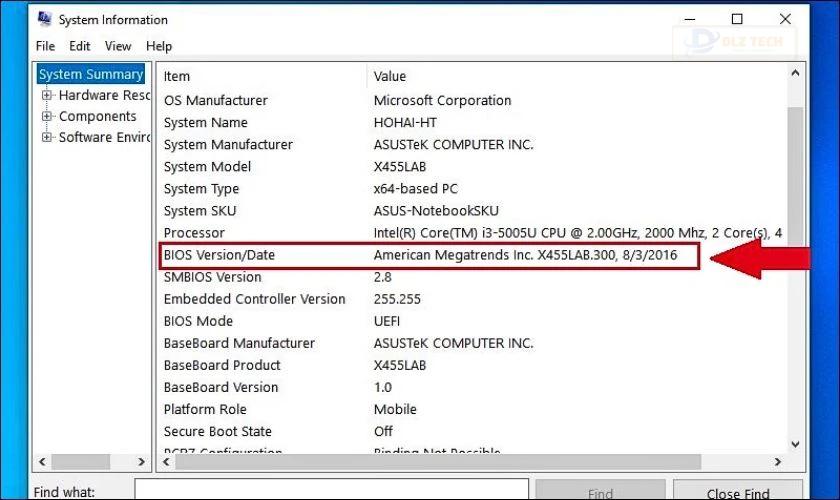
Task: Open the Edit menu
Action: (79, 46)
